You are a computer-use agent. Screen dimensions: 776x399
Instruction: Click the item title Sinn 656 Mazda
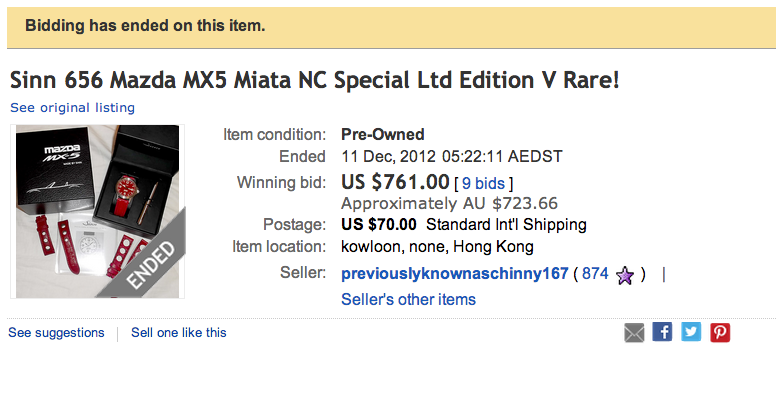314,80
